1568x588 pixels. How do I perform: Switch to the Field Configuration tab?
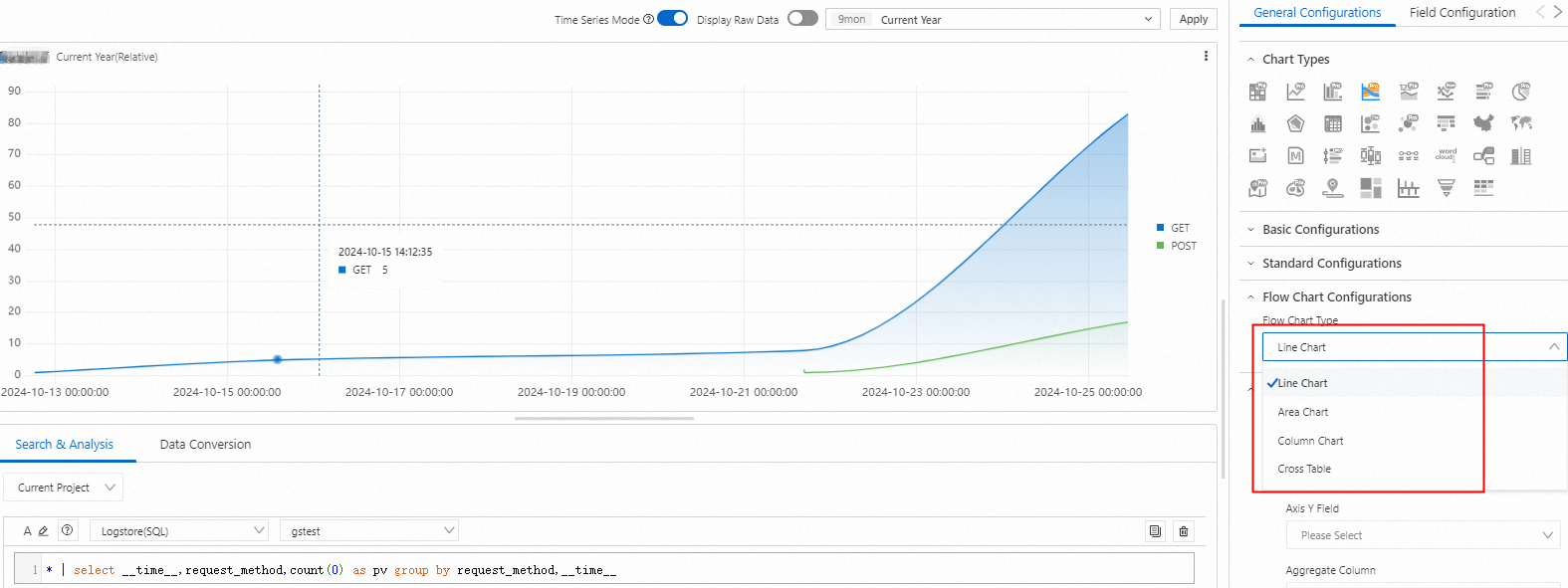tap(1462, 13)
